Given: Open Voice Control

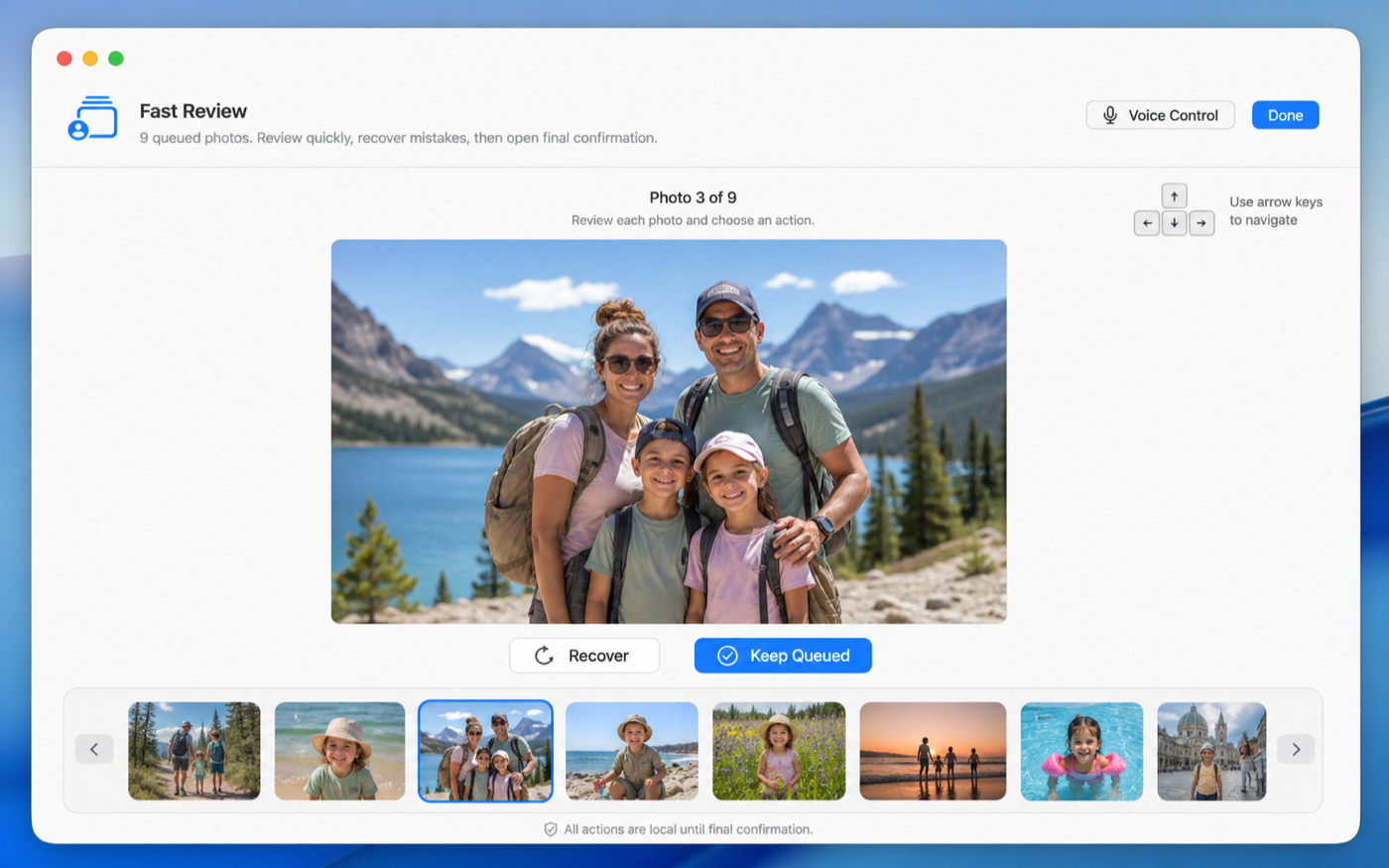Looking at the screenshot, I should coord(1160,115).
